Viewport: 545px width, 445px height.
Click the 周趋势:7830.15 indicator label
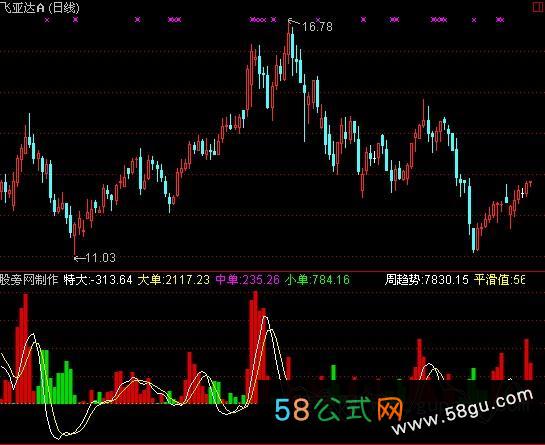pos(426,280)
